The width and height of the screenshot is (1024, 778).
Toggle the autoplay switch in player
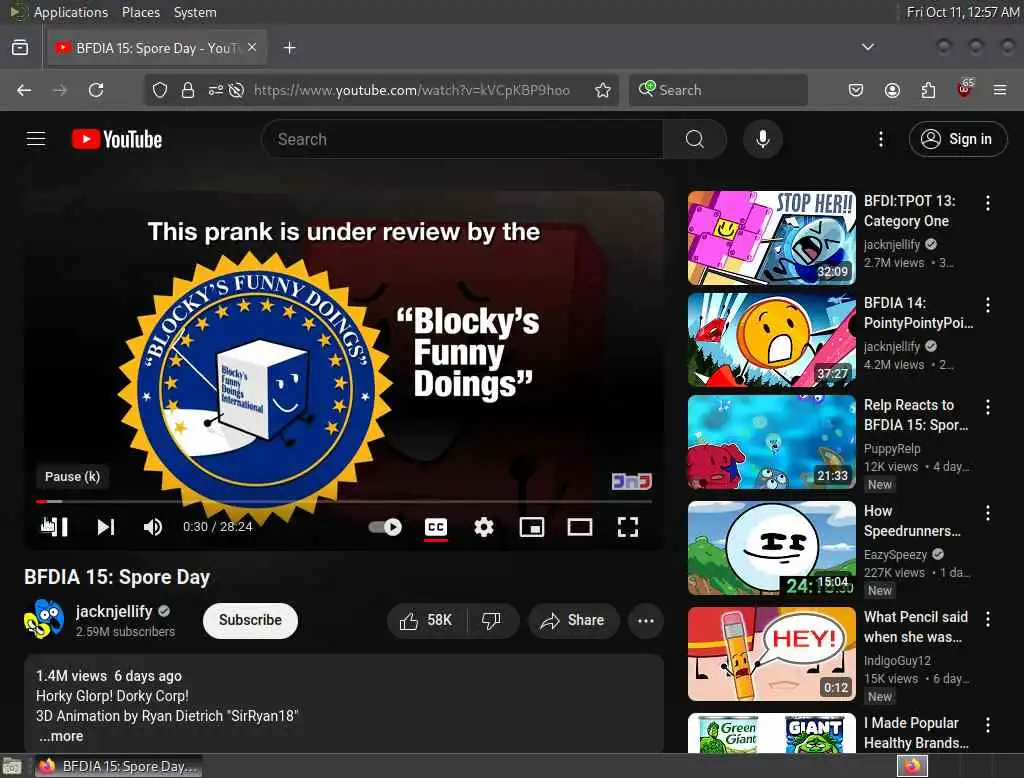pos(385,527)
